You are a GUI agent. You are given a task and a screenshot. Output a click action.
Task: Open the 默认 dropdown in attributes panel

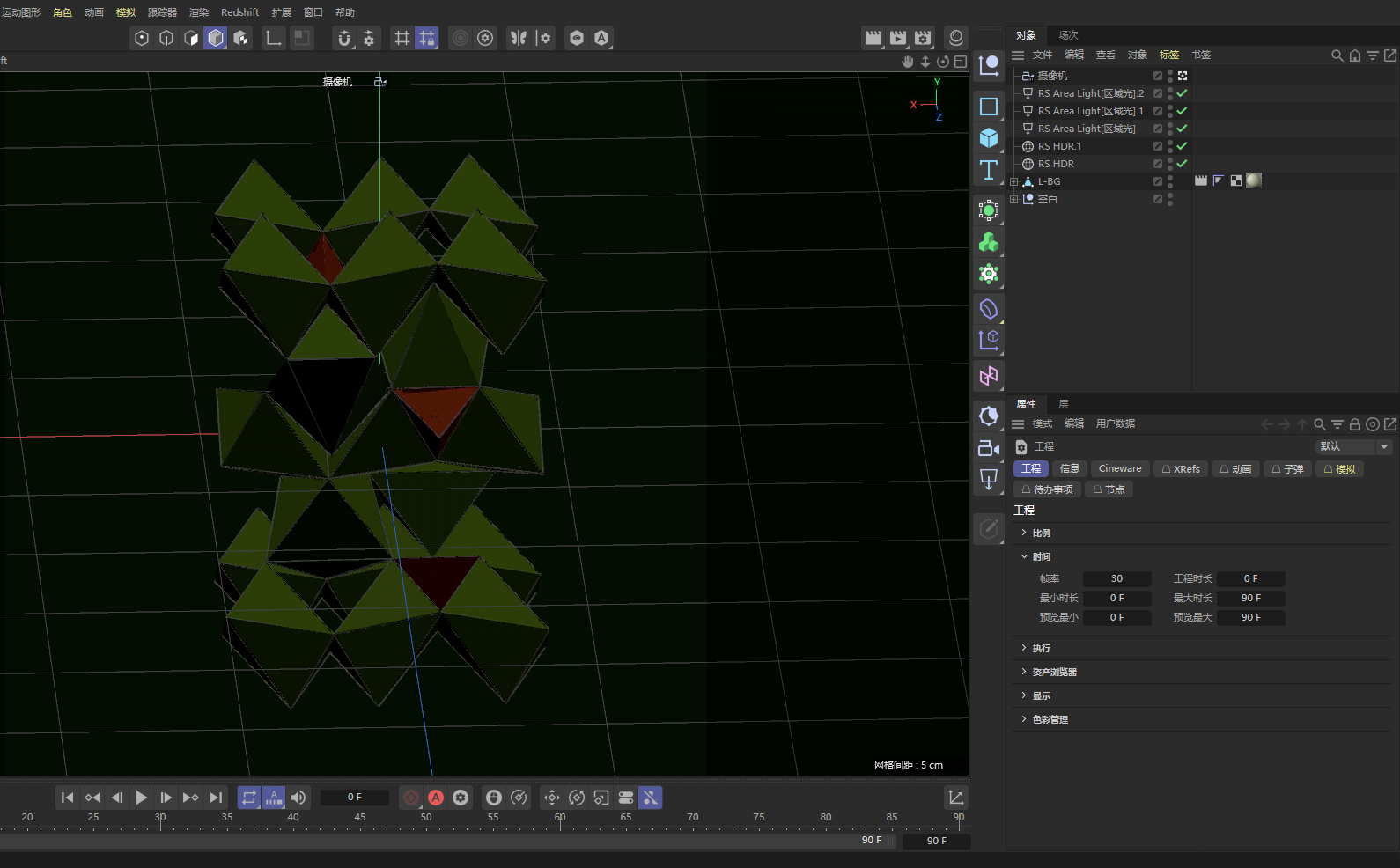click(1354, 446)
